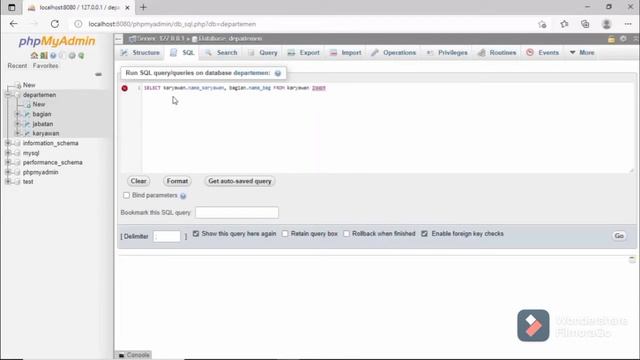Image resolution: width=640 pixels, height=360 pixels.
Task: Open the Console bar at bottom
Action: click(134, 355)
